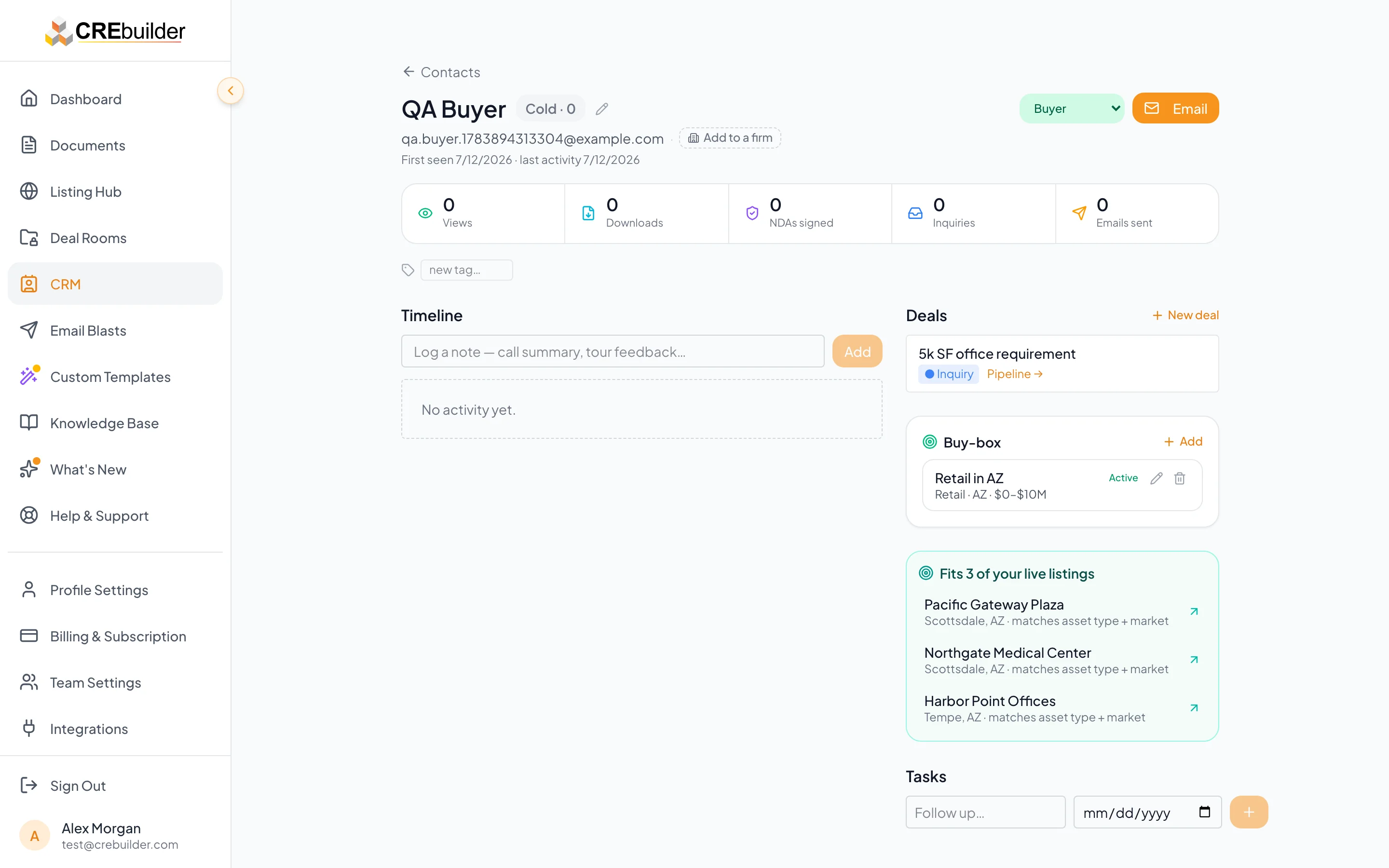
Task: Click + New deal
Action: (x=1185, y=315)
